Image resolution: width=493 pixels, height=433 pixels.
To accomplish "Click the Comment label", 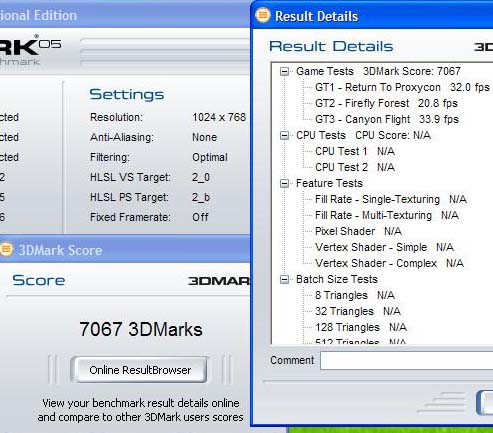I will coord(292,360).
